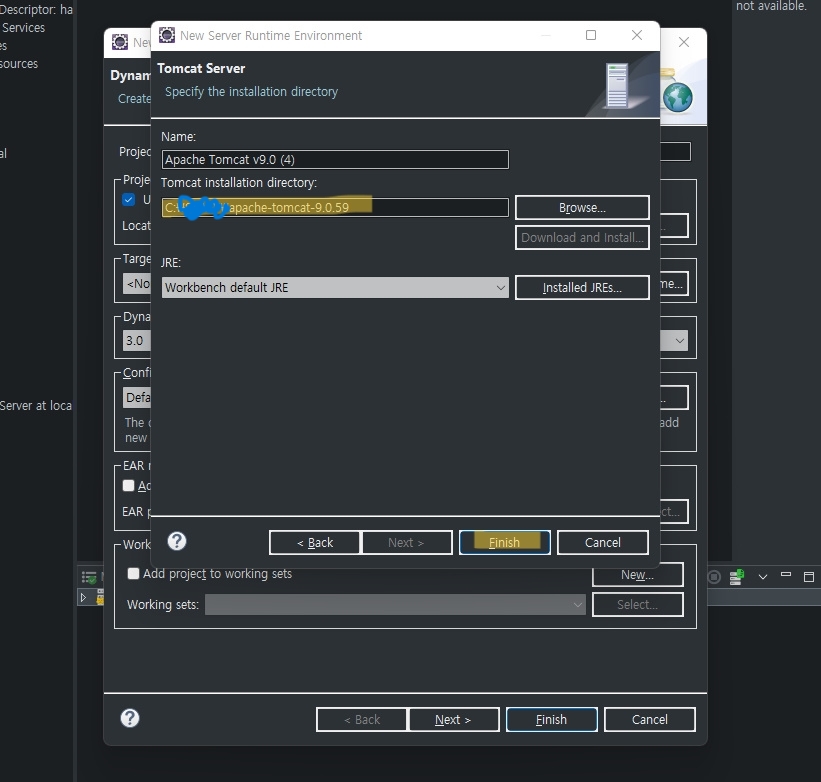Edit the server Name field

click(x=335, y=160)
